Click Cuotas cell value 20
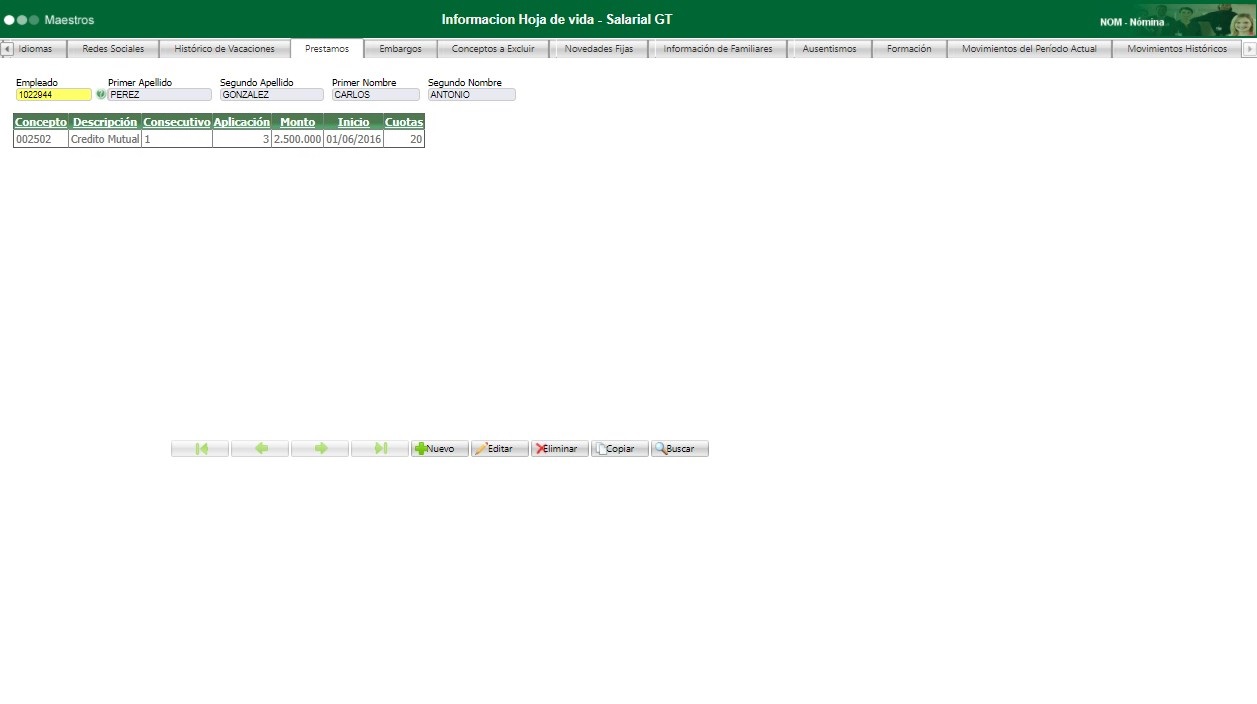This screenshot has height=704, width=1257. [x=404, y=140]
